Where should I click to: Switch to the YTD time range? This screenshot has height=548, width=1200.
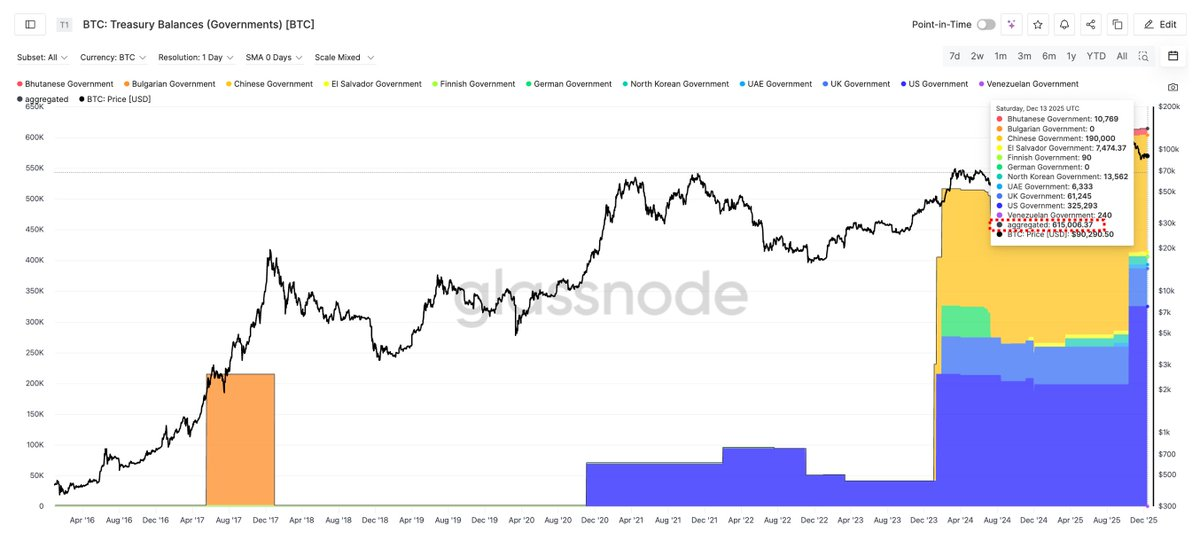point(1096,56)
